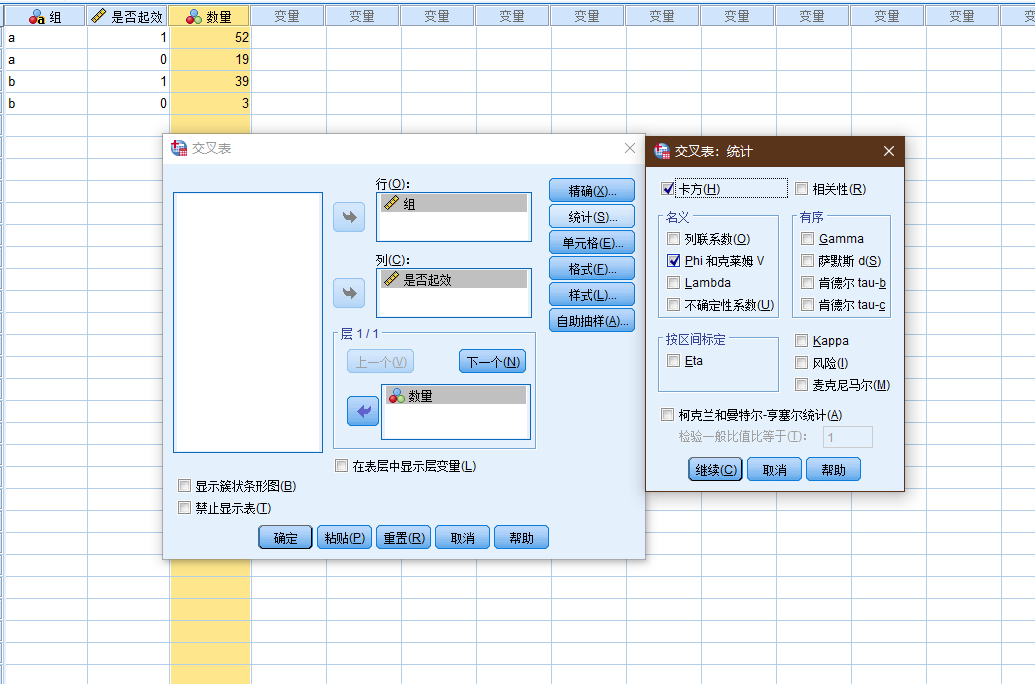Disable Phi 和克莱姆 V option
This screenshot has height=684, width=1035.
pyautogui.click(x=673, y=261)
